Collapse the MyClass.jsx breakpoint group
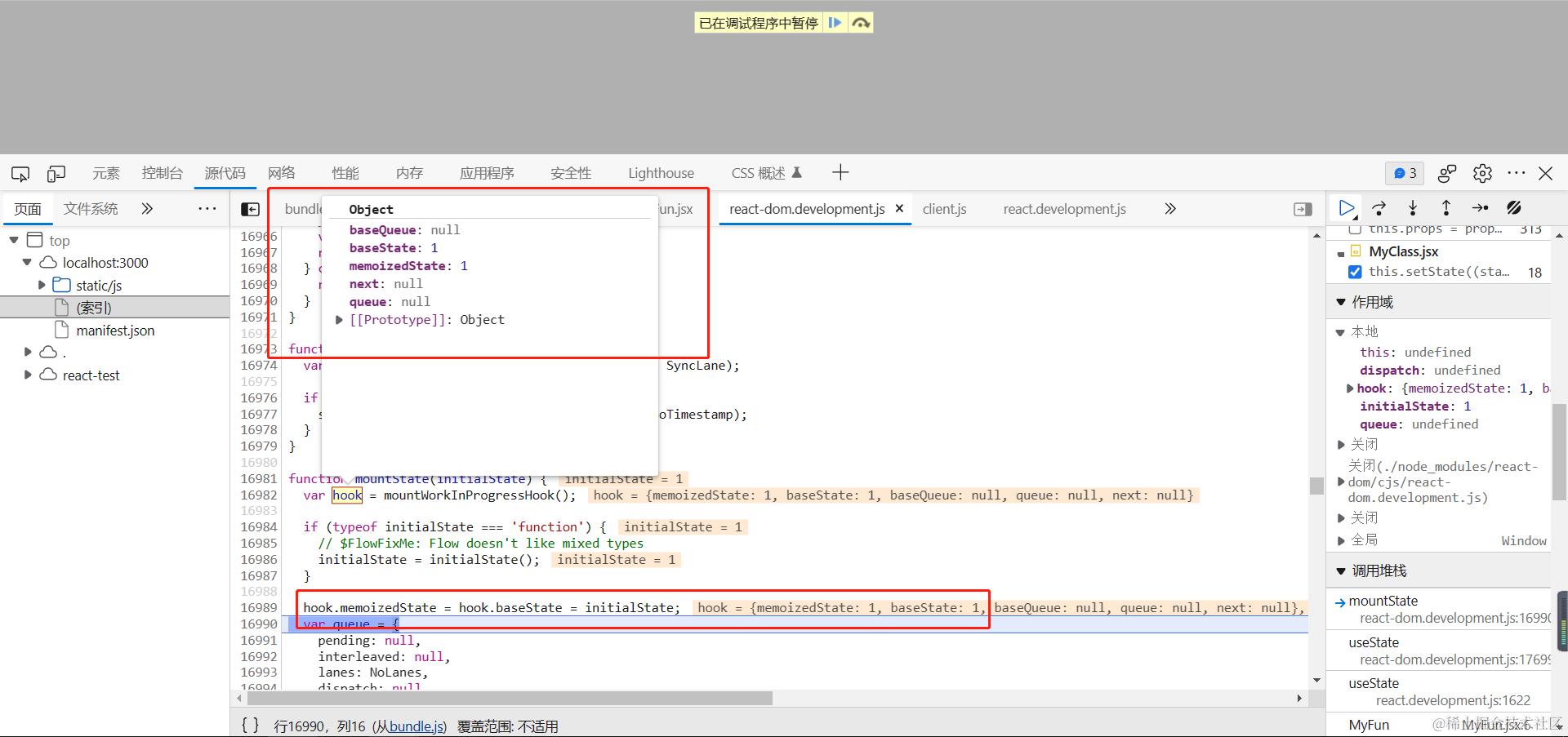Viewport: 1568px width, 737px height. (x=1341, y=252)
